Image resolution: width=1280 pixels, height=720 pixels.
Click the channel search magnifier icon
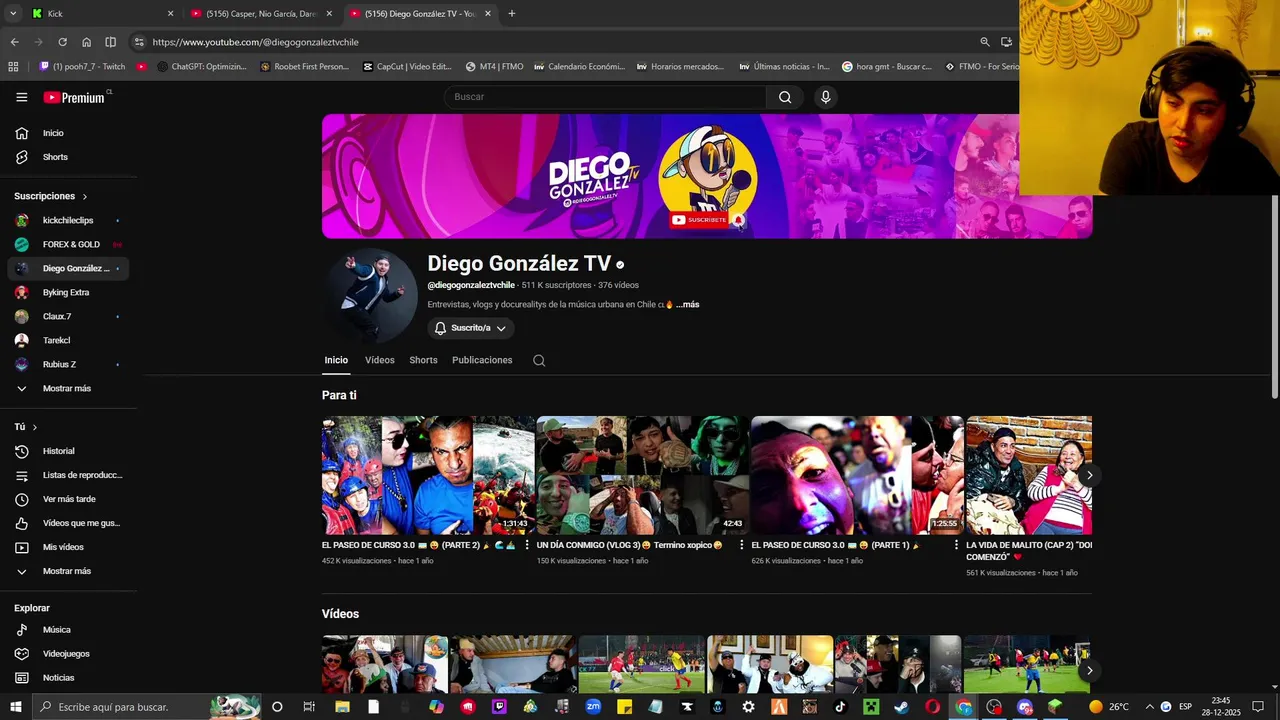[539, 361]
